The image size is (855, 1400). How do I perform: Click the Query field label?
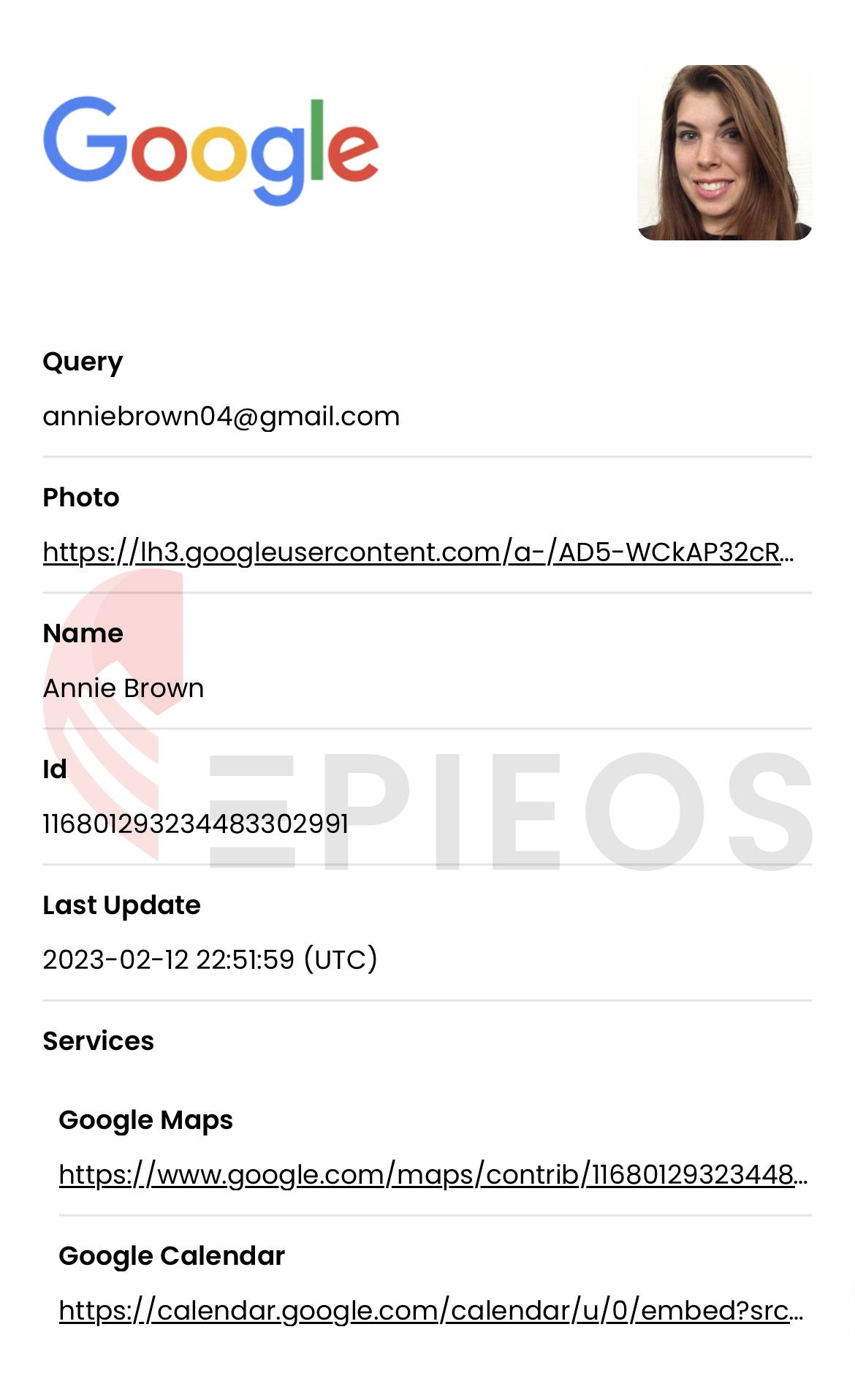83,362
